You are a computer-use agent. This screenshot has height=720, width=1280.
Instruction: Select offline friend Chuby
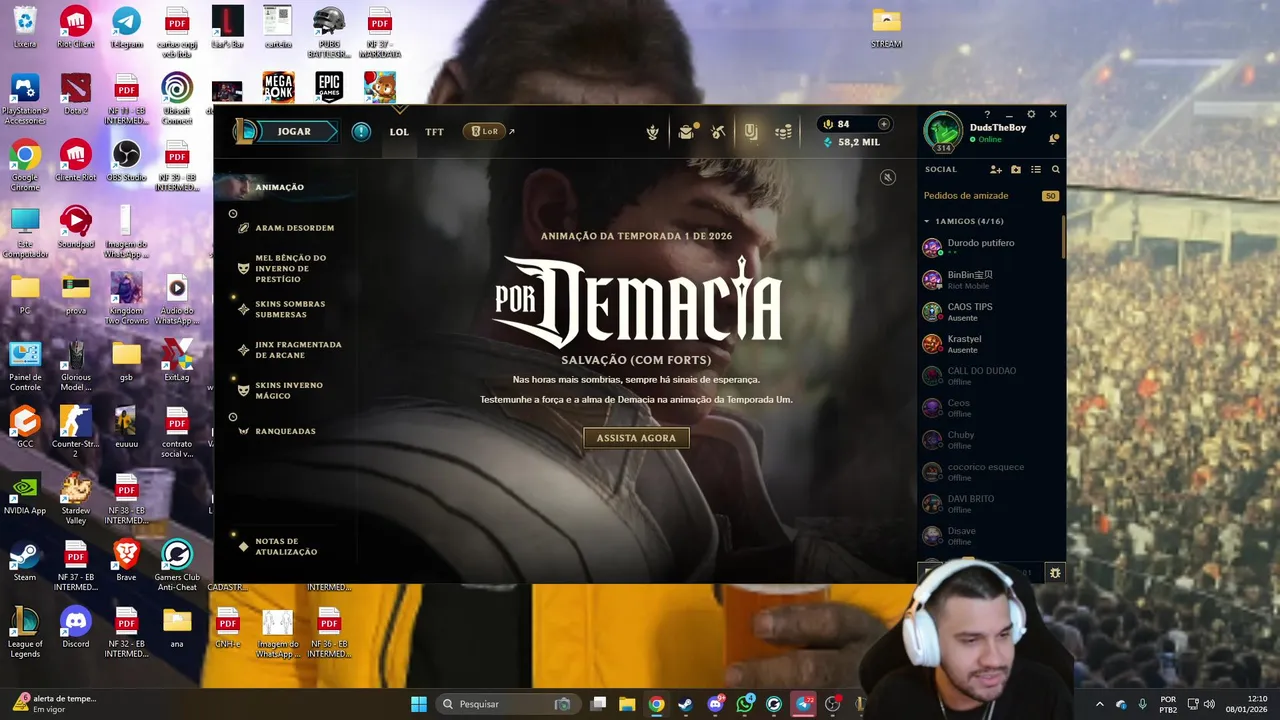click(x=990, y=439)
